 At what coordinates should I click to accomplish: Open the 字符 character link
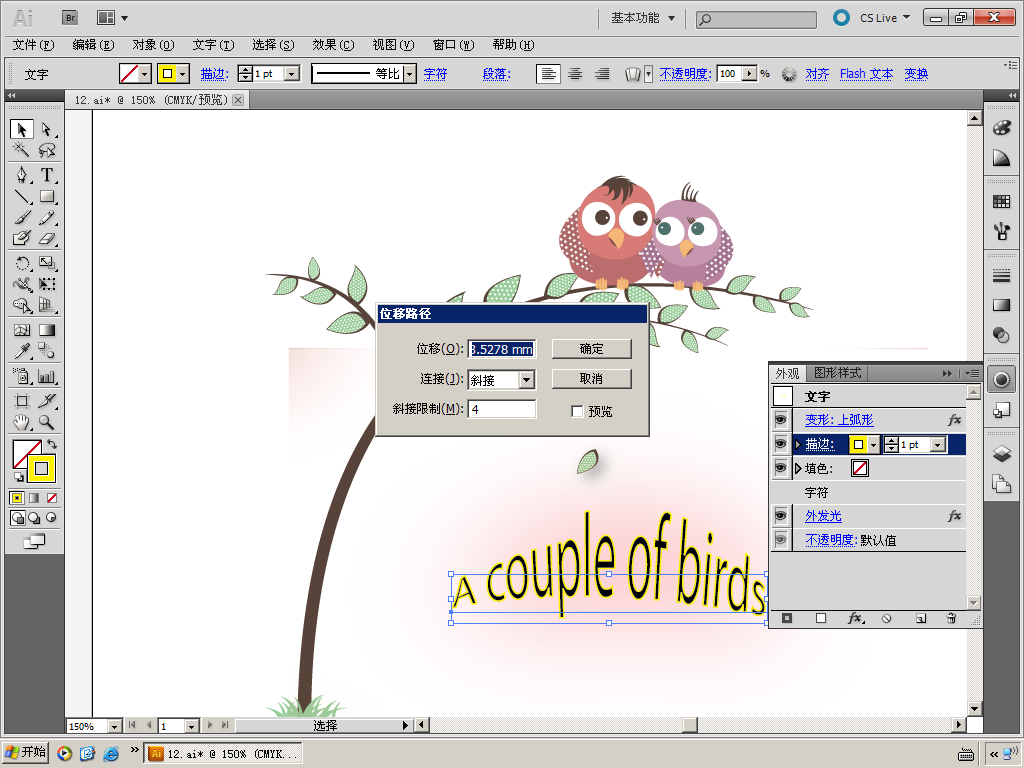coord(436,74)
